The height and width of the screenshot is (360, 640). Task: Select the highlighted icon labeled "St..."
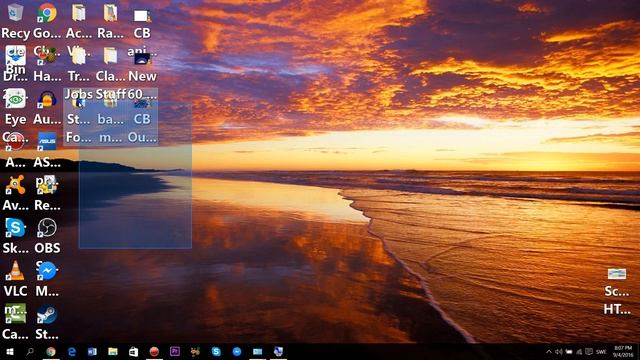(78, 102)
